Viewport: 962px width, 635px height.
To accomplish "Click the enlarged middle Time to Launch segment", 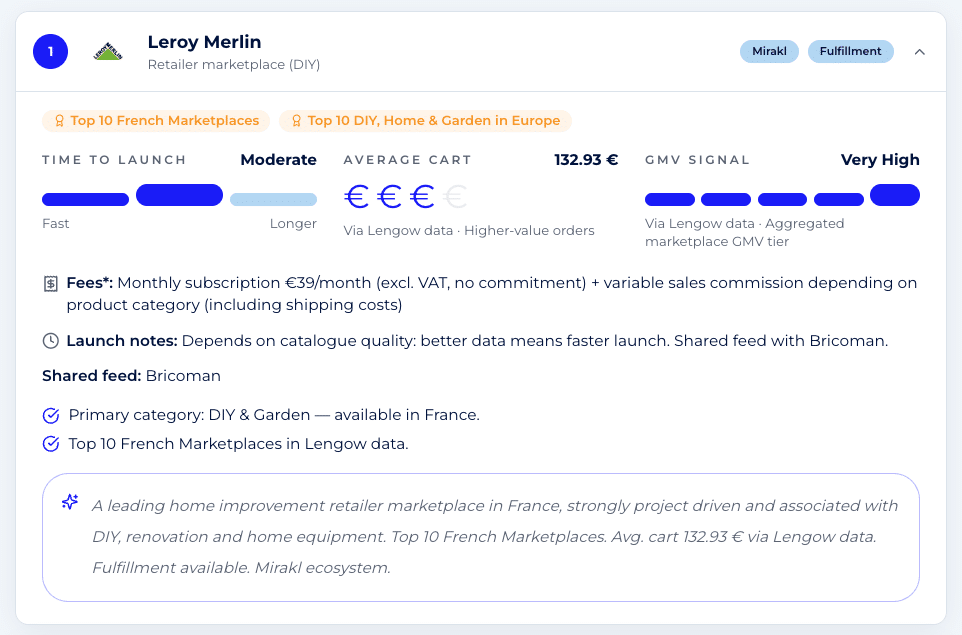I will pyautogui.click(x=179, y=195).
